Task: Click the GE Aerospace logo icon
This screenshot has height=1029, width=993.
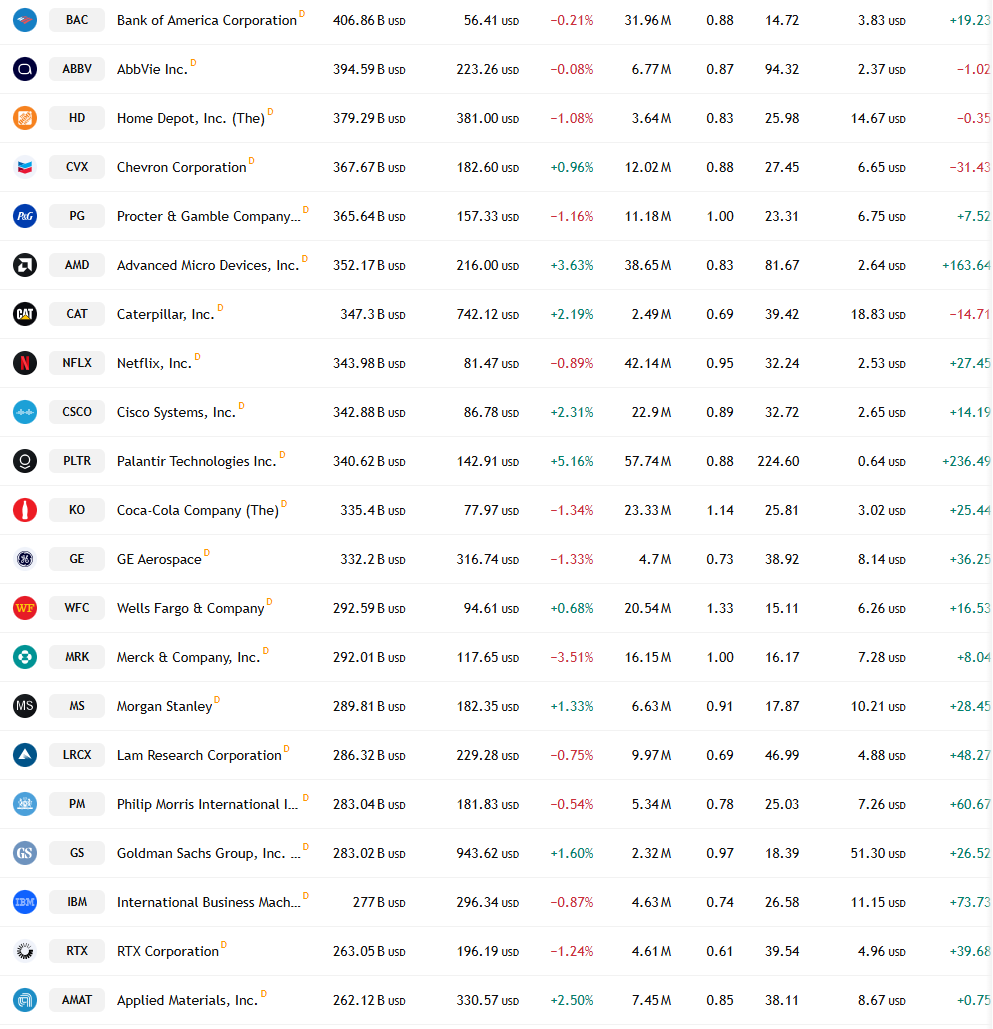Action: click(25, 559)
